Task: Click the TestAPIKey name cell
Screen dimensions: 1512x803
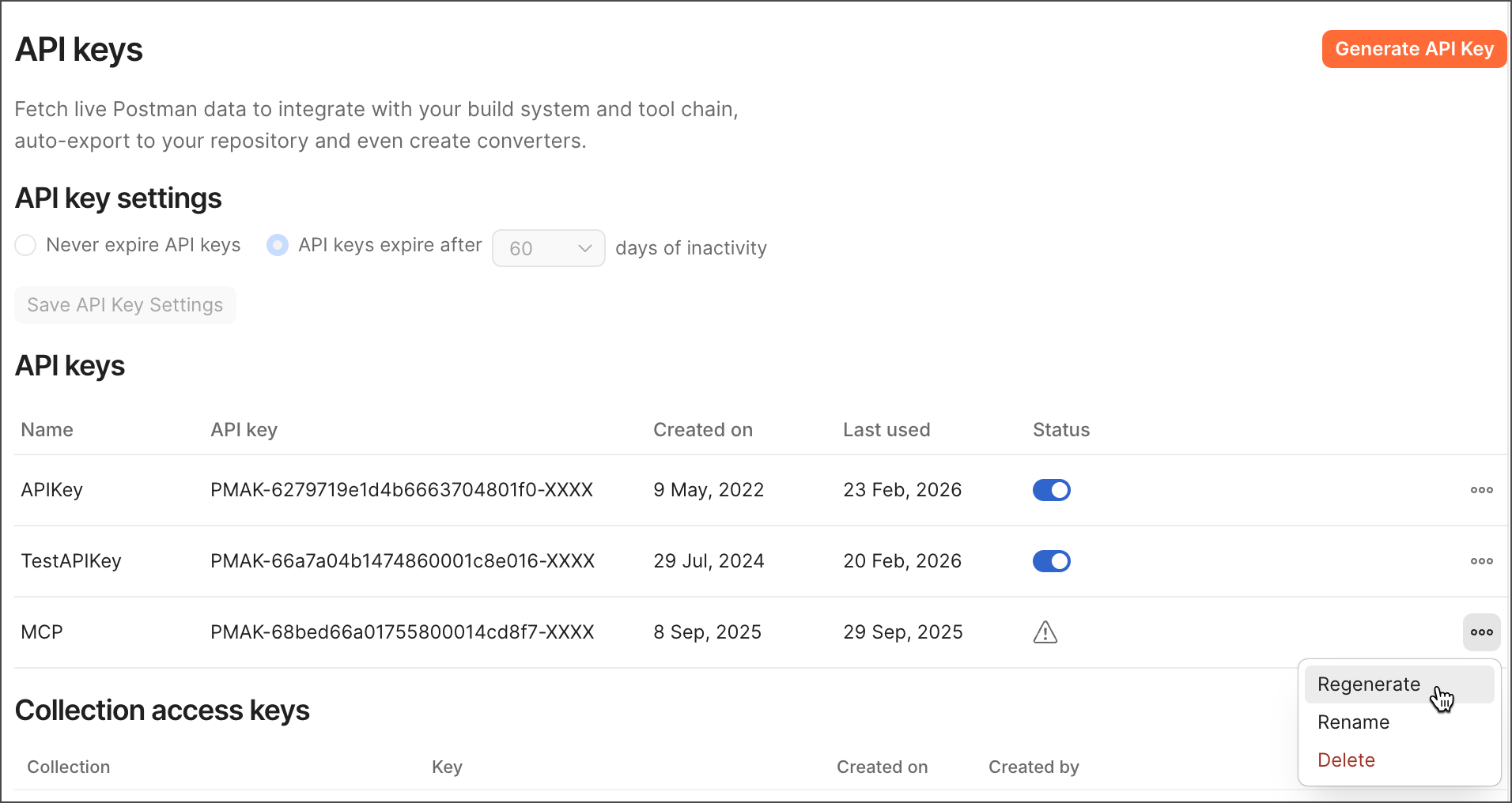Action: pyautogui.click(x=71, y=561)
